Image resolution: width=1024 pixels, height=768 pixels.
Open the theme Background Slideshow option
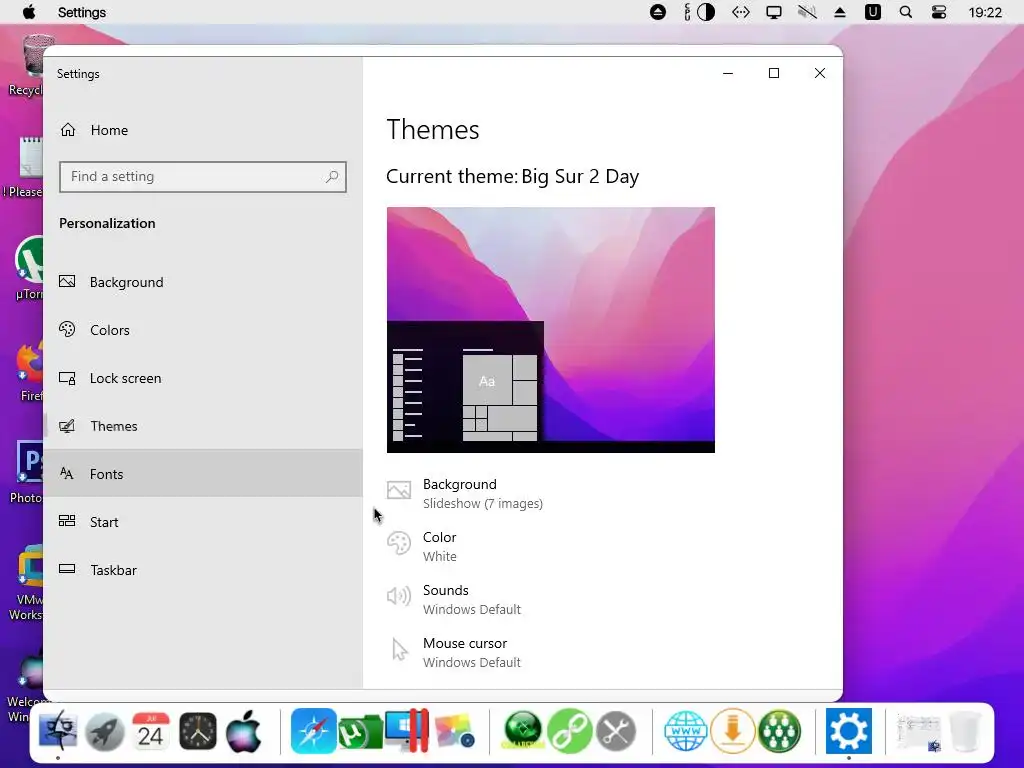[x=465, y=494]
